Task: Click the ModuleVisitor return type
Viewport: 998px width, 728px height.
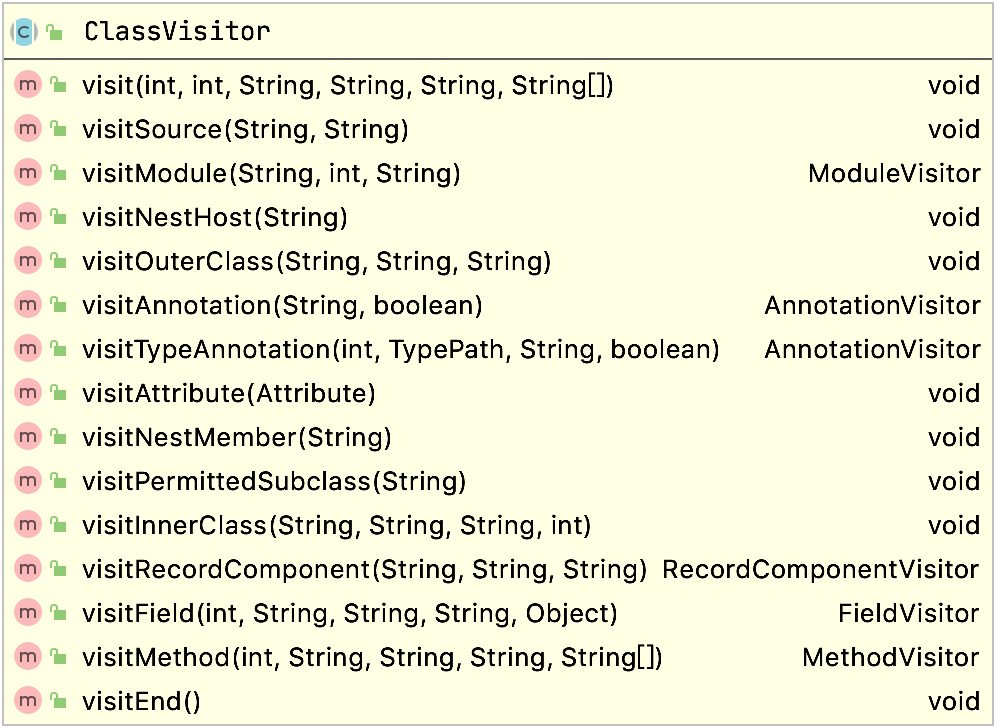Action: coord(894,173)
